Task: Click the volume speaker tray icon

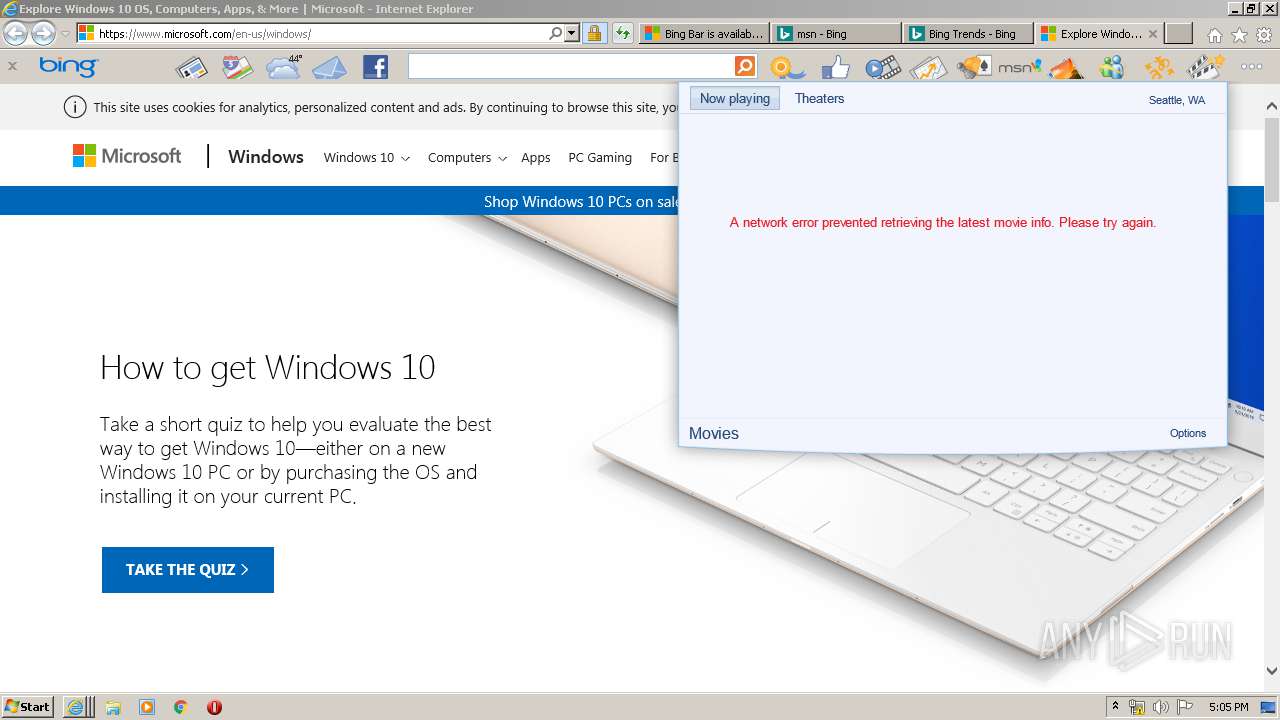Action: click(1160, 707)
